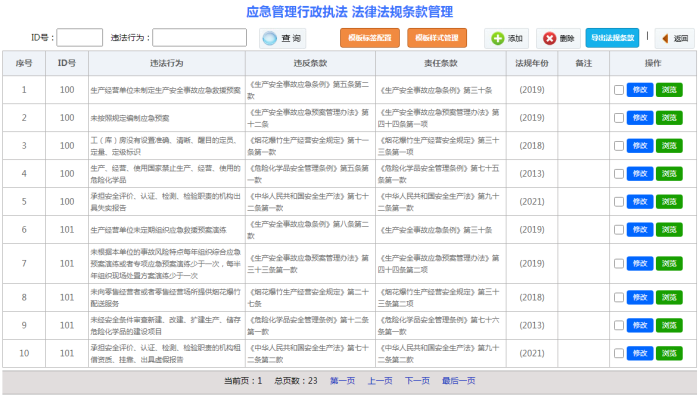Focus the ID号 input field
The image size is (700, 395).
(x=79, y=37)
